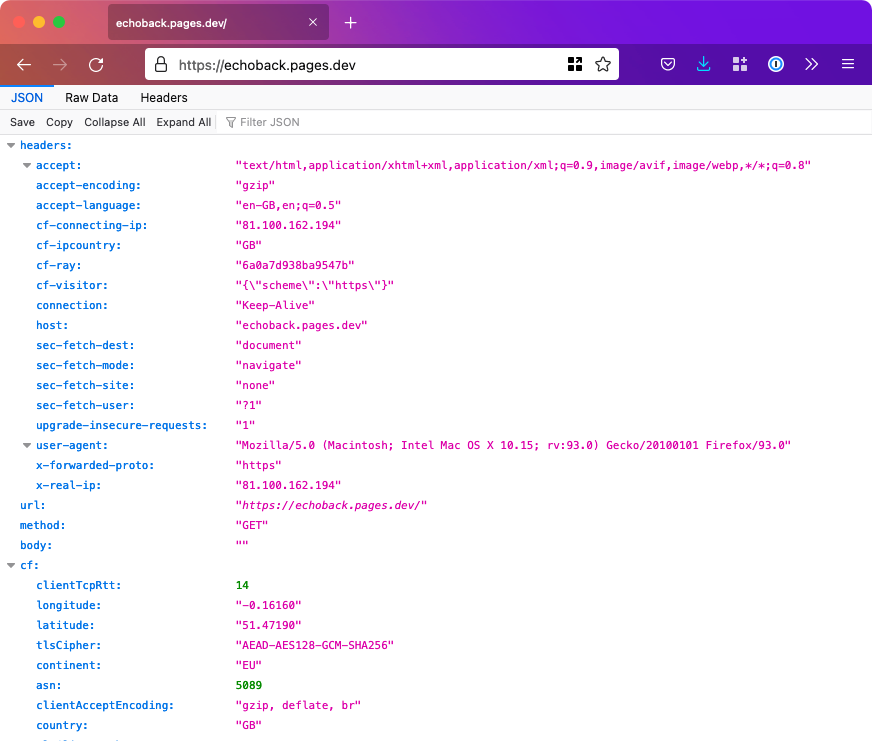This screenshot has width=872, height=741.
Task: Click the Save button
Action: [22, 121]
